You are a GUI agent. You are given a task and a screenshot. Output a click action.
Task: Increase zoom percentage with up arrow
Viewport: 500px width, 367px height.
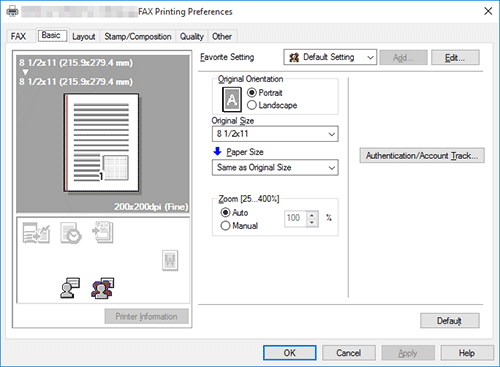pos(312,215)
